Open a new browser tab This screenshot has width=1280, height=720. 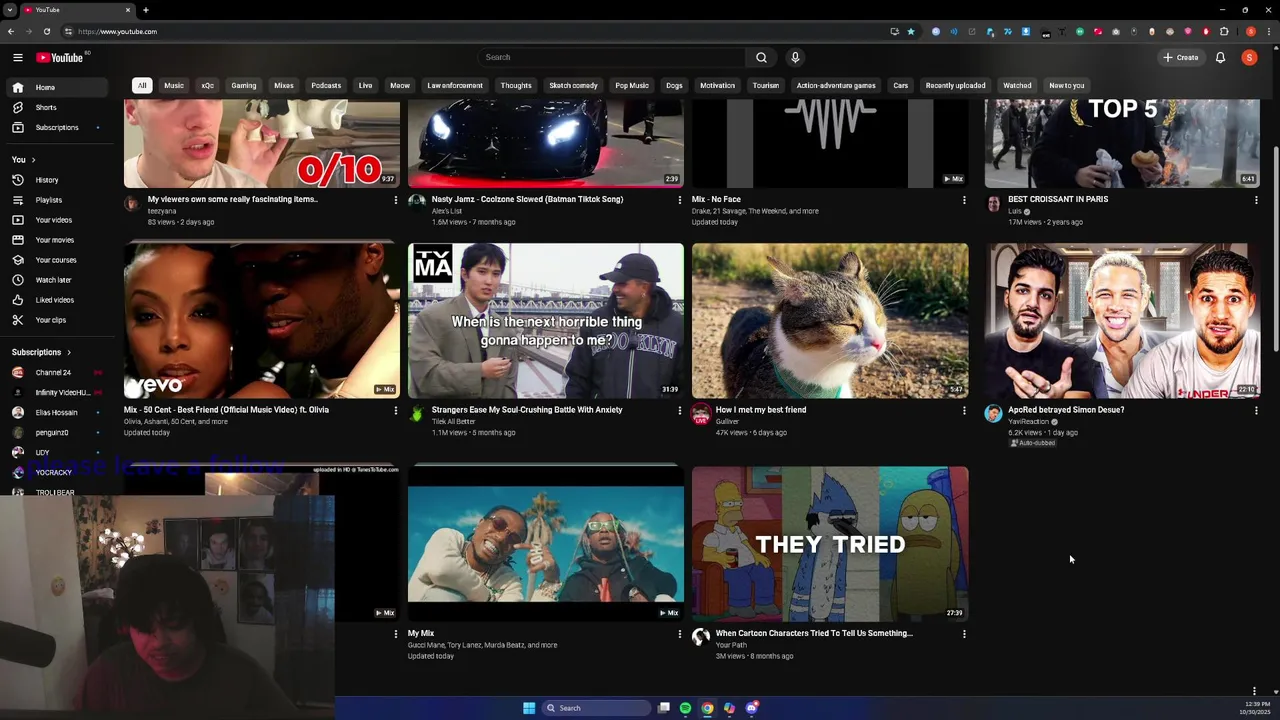click(x=146, y=10)
